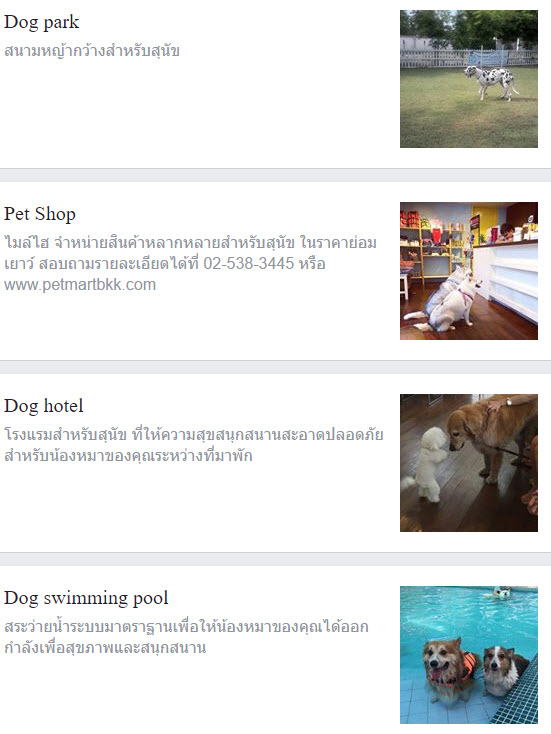The image size is (551, 734).
Task: Open the swimming pool corgis thumbnail
Action: click(469, 655)
